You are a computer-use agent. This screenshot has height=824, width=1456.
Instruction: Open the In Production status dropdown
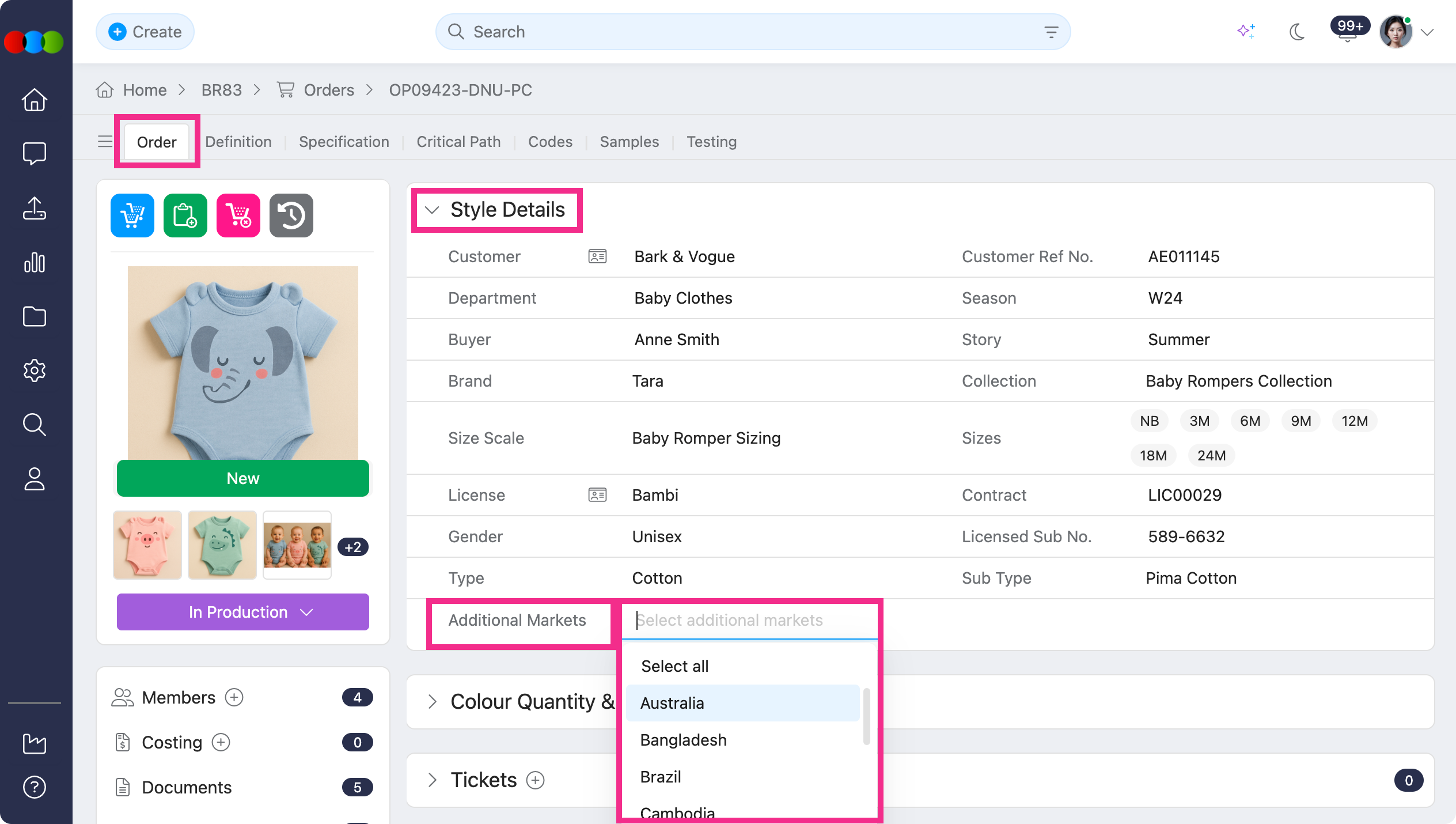[243, 612]
